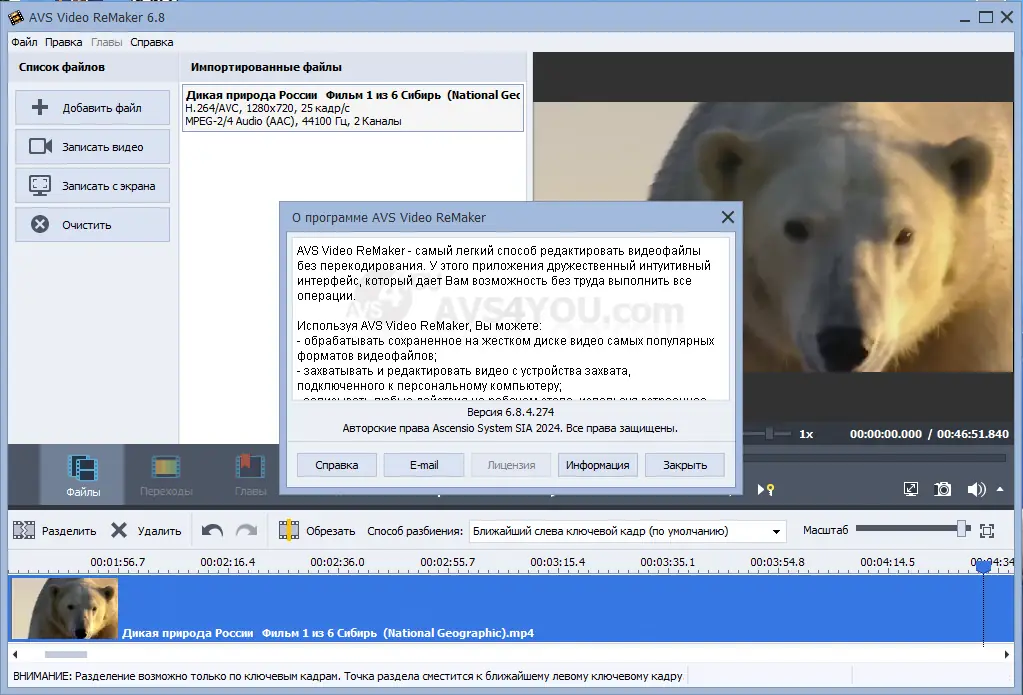Open the Files tab filmstrip icon
The width and height of the screenshot is (1023, 695).
(83, 468)
